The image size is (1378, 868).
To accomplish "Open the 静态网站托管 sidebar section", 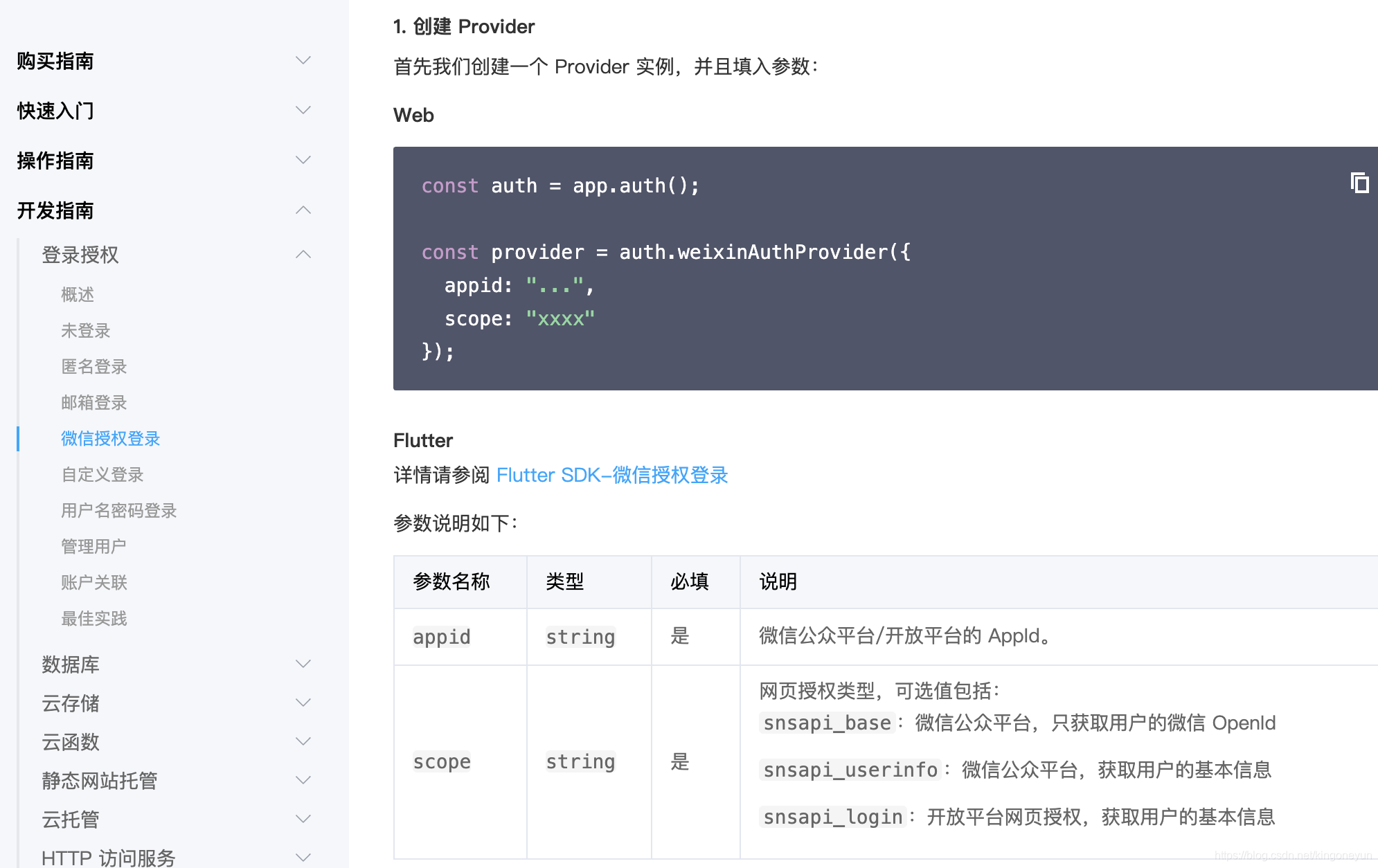I will pyautogui.click(x=100, y=781).
